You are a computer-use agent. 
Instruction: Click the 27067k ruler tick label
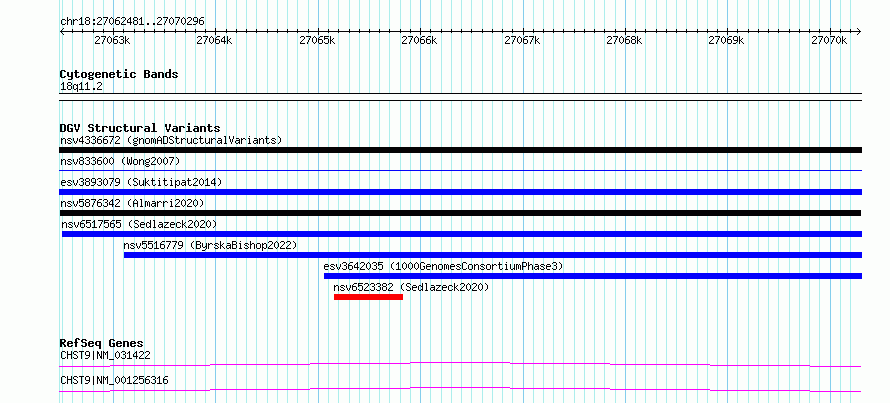522,40
